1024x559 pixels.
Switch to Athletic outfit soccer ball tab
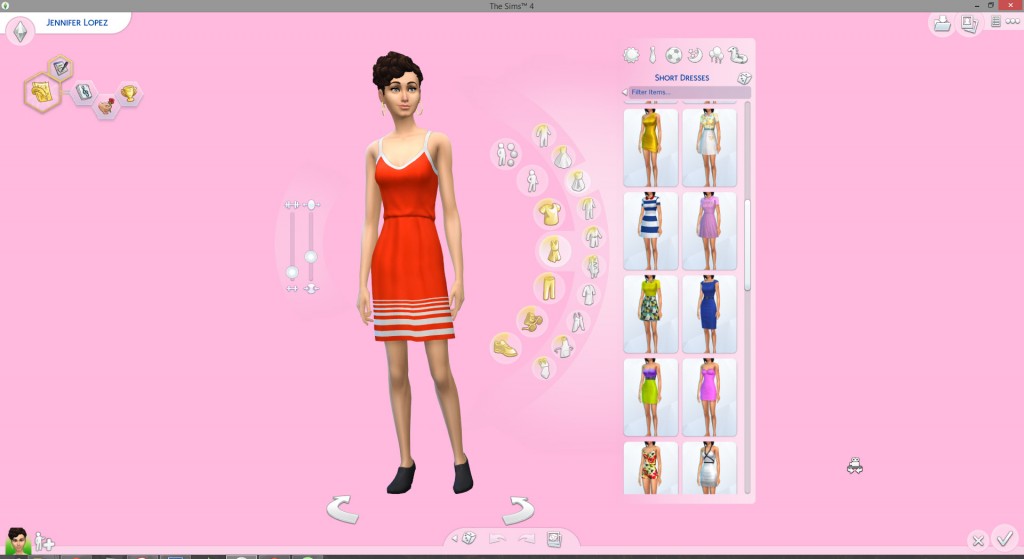(673, 55)
